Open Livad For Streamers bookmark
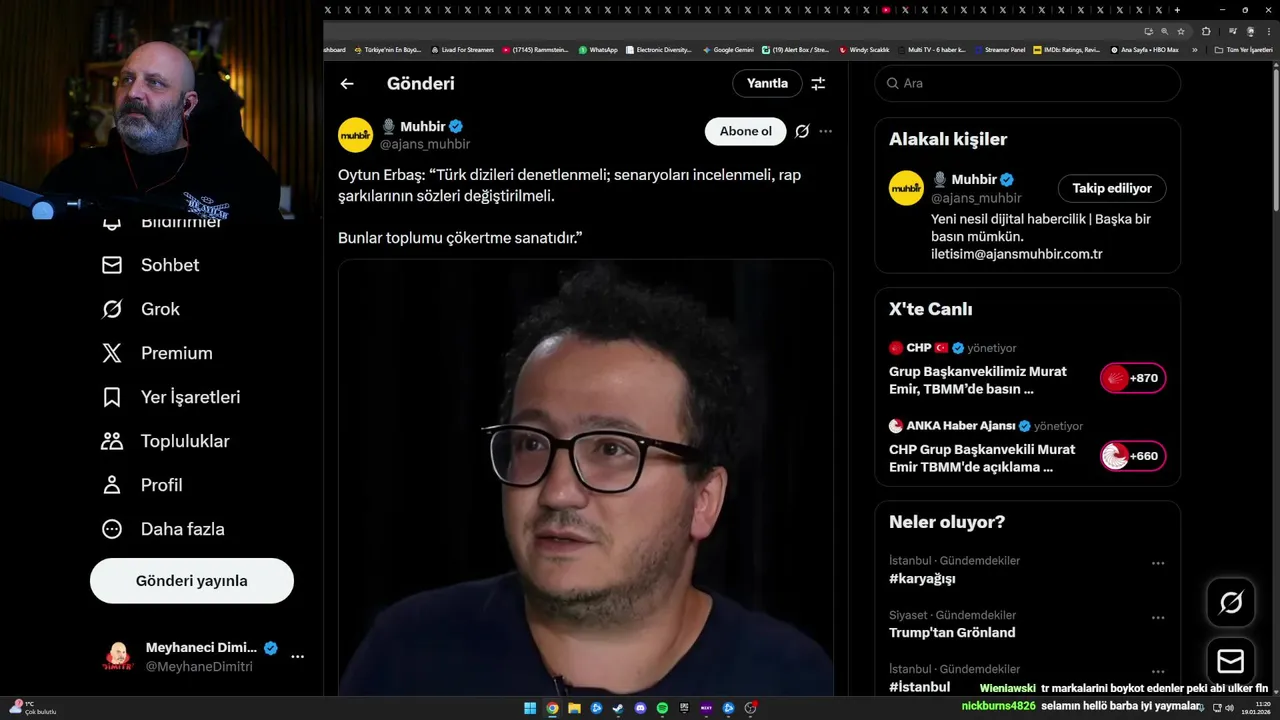 (462, 50)
